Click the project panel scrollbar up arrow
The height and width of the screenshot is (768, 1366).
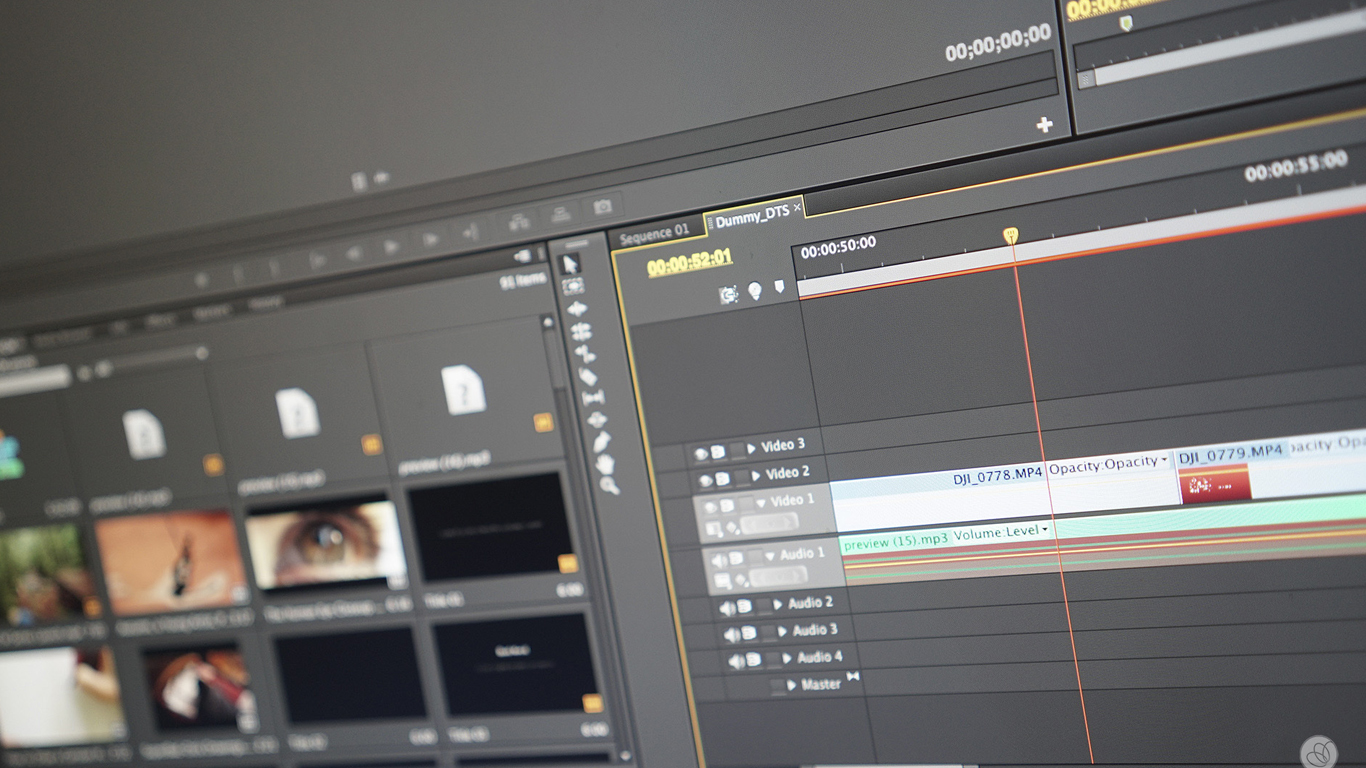click(546, 323)
